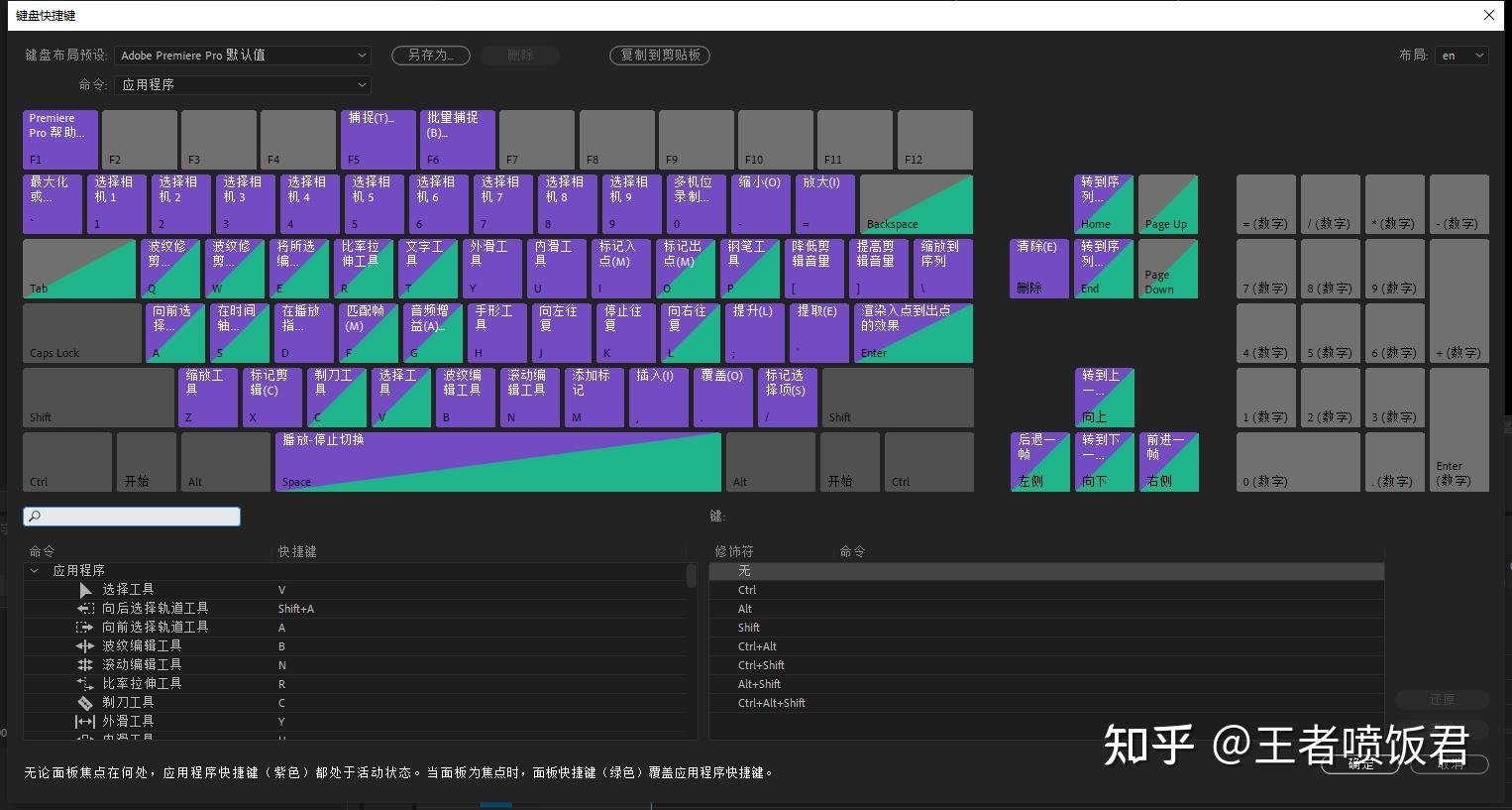This screenshot has width=1512, height=810.
Task: Click the M key labeled 添加标记
Action: point(594,398)
